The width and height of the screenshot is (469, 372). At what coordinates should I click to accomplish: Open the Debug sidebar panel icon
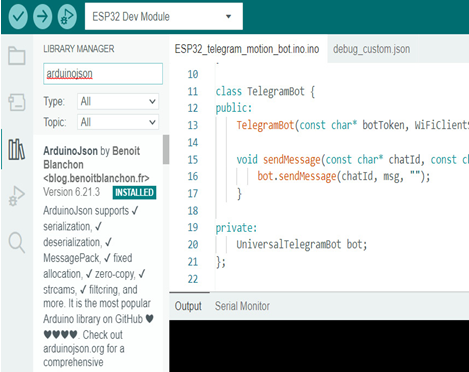pos(17,196)
